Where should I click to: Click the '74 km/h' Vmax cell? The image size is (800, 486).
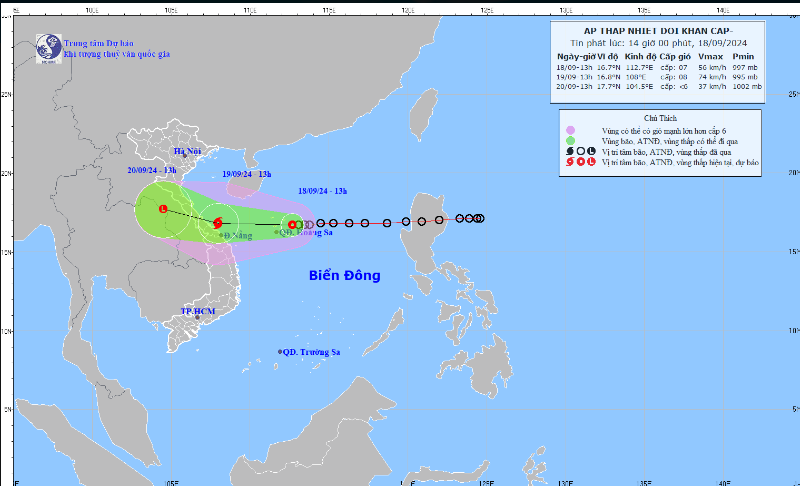coord(712,77)
